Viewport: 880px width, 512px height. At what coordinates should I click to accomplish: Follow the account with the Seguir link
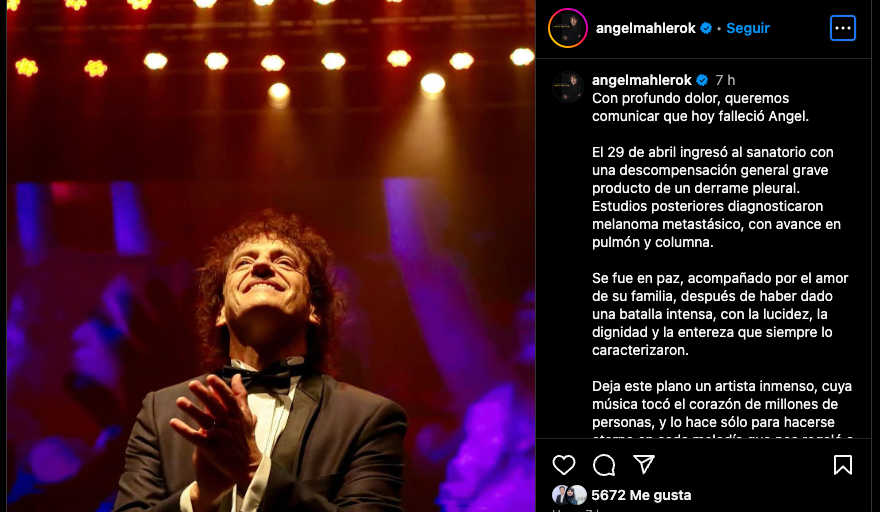tap(748, 28)
